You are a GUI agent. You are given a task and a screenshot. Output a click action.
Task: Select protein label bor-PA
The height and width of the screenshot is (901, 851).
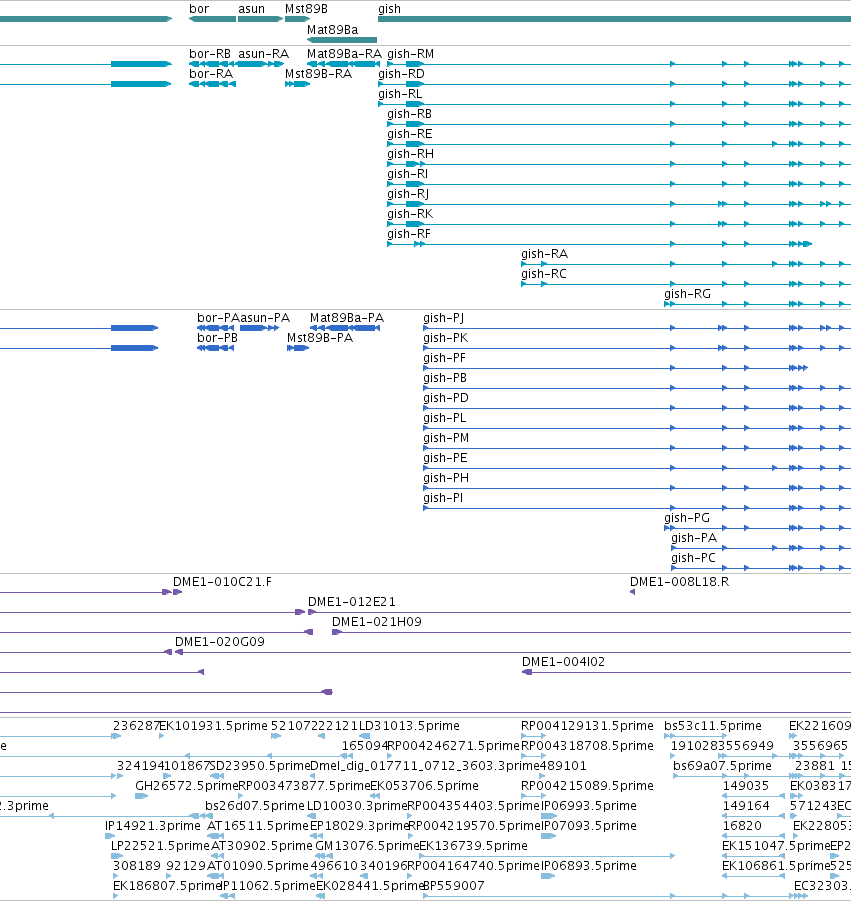tap(218, 318)
